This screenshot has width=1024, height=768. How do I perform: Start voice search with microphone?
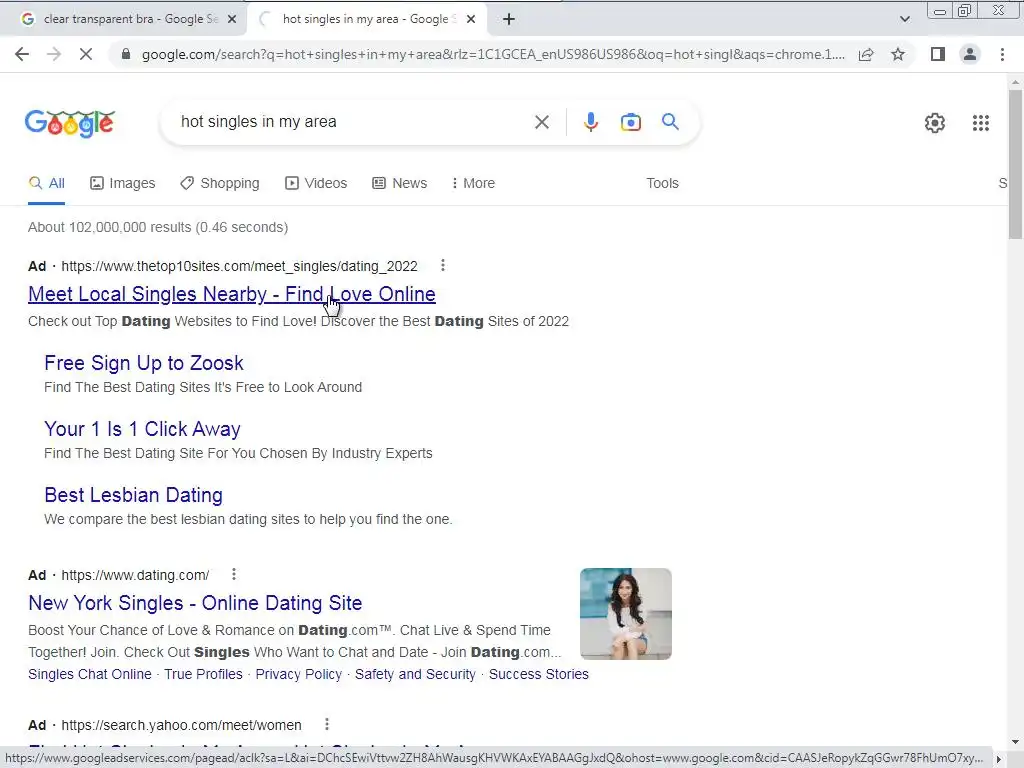pyautogui.click(x=590, y=122)
